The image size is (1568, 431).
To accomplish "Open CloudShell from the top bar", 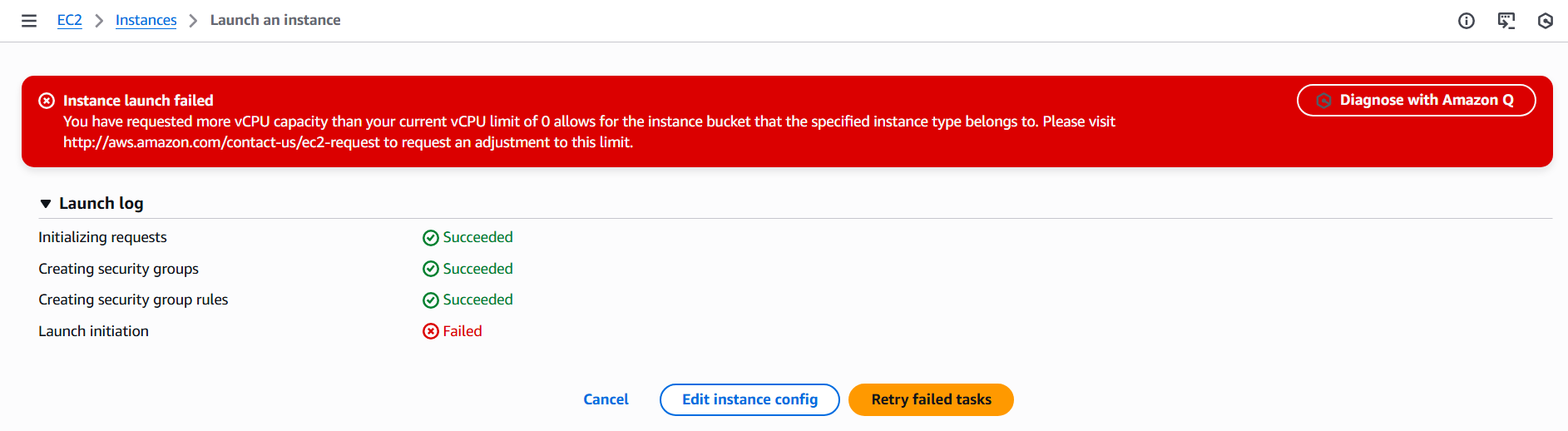I will pyautogui.click(x=1506, y=21).
